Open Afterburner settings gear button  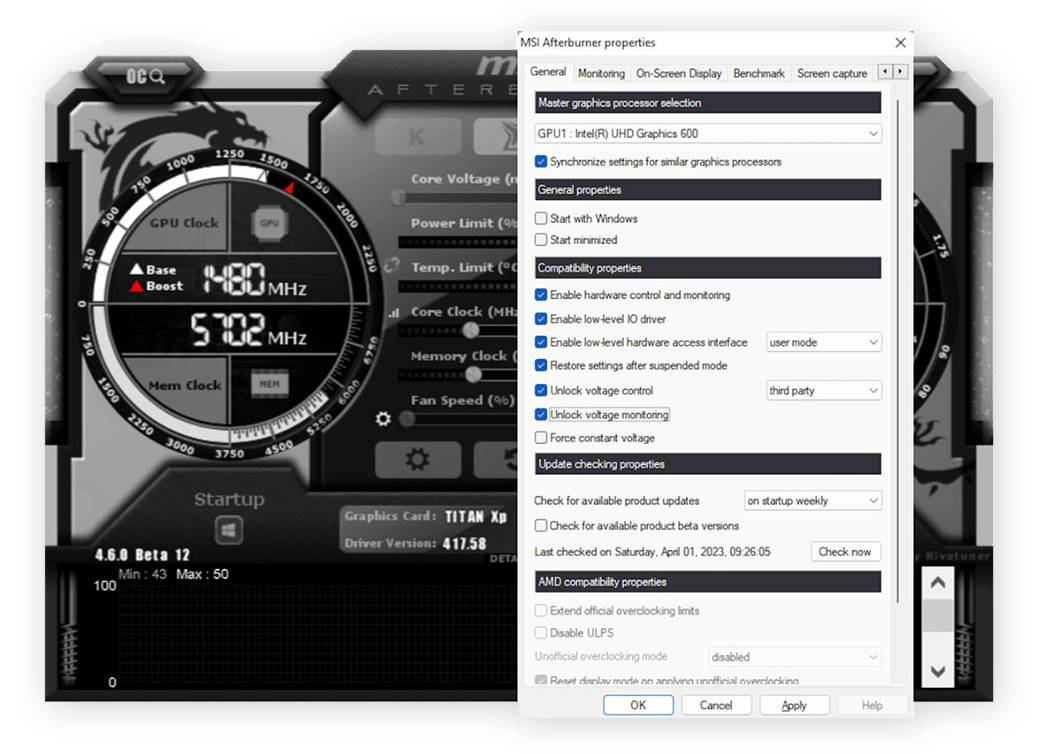coord(418,459)
